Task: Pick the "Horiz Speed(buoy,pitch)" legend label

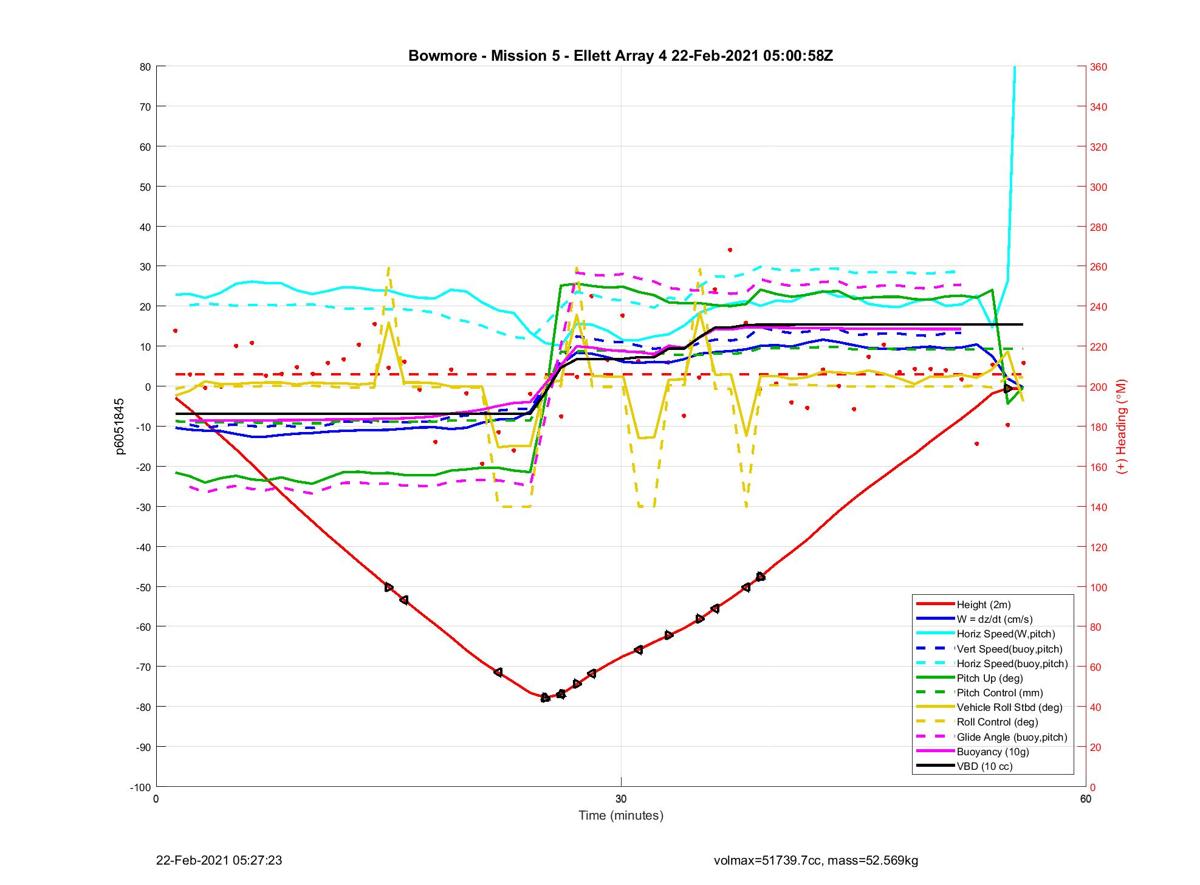Action: coord(1012,664)
